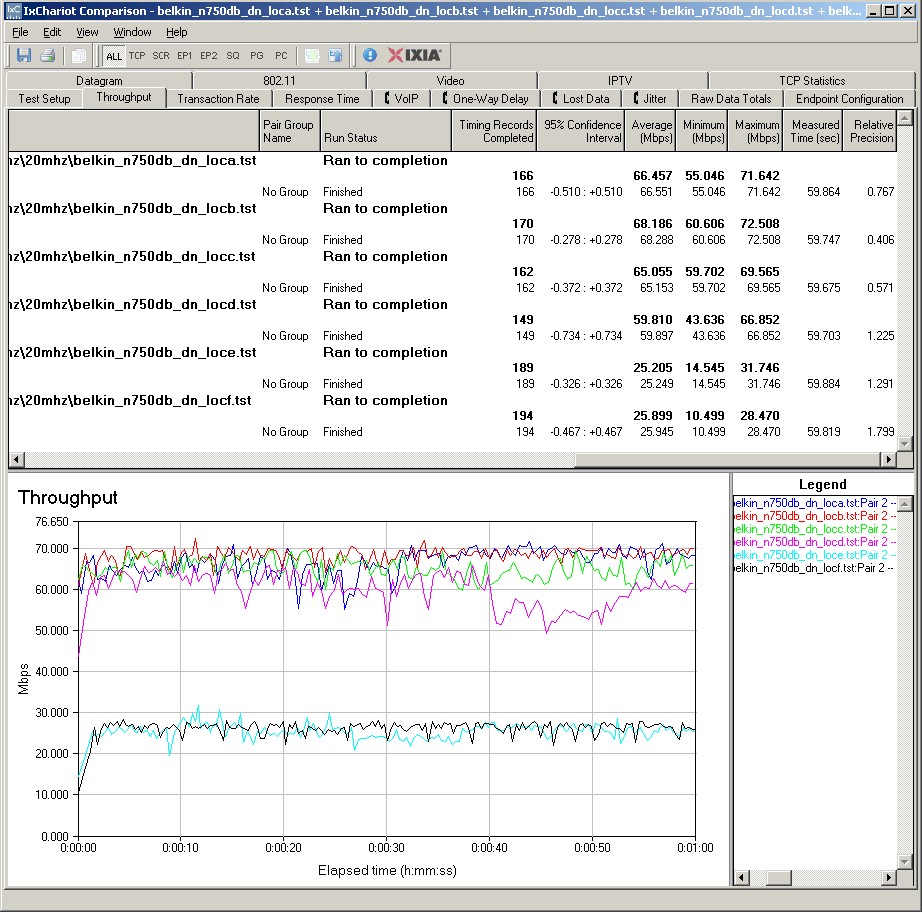
Task: Select the belkin_n750db_dn_locb.tst row
Action: (453, 209)
